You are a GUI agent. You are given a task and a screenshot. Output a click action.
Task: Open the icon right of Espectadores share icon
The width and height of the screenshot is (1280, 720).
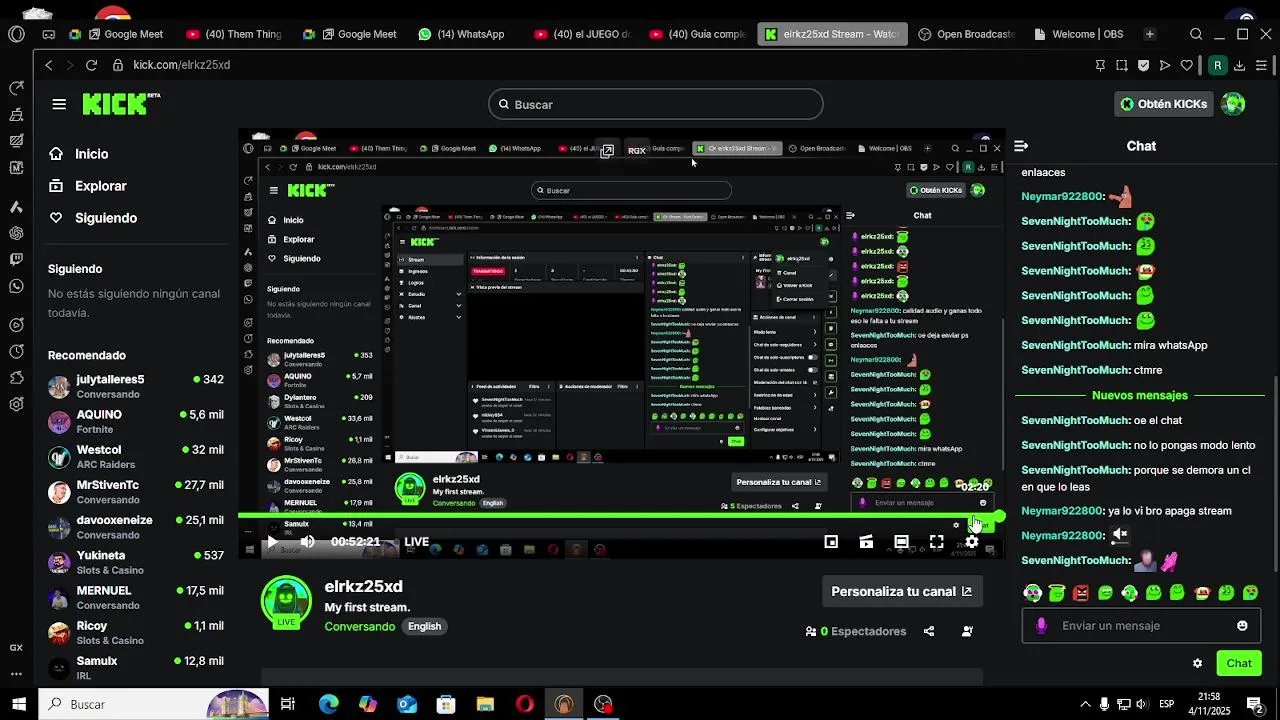[x=967, y=631]
